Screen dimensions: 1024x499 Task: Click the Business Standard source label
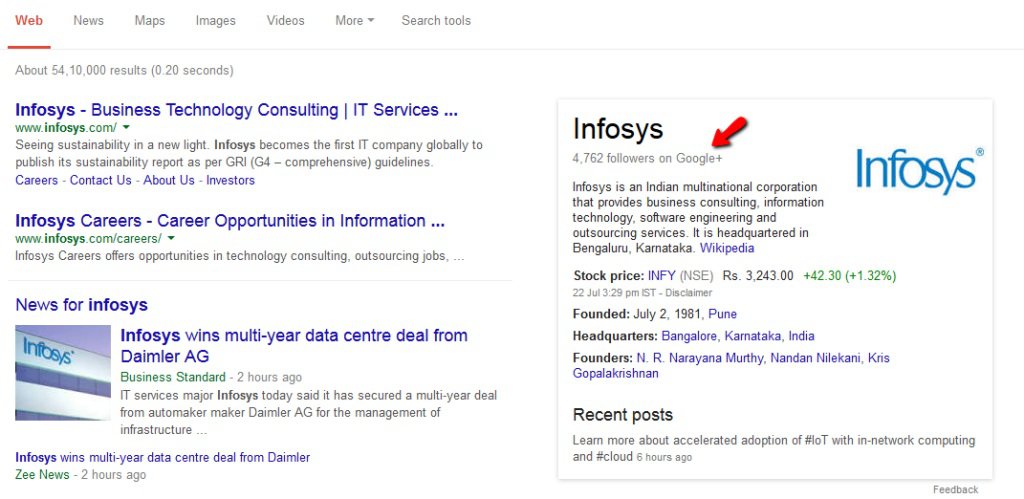172,377
